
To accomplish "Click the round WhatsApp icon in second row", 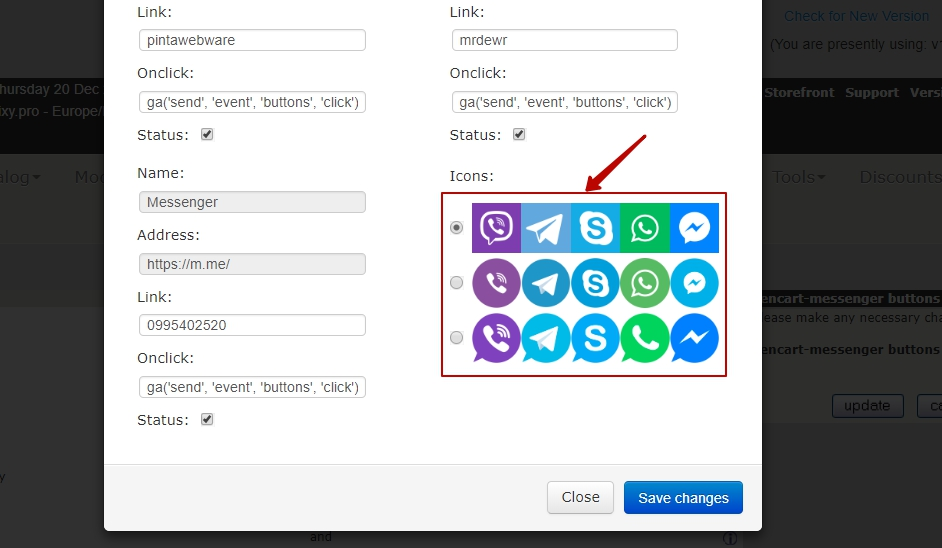I will click(645, 283).
